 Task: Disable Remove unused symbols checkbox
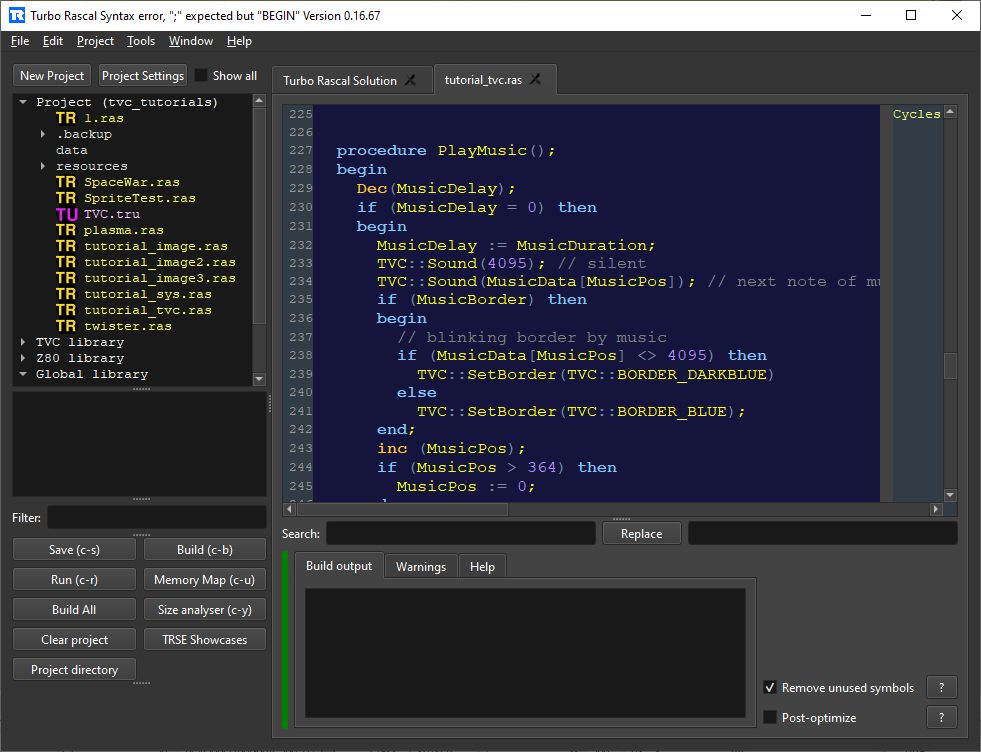coord(770,688)
